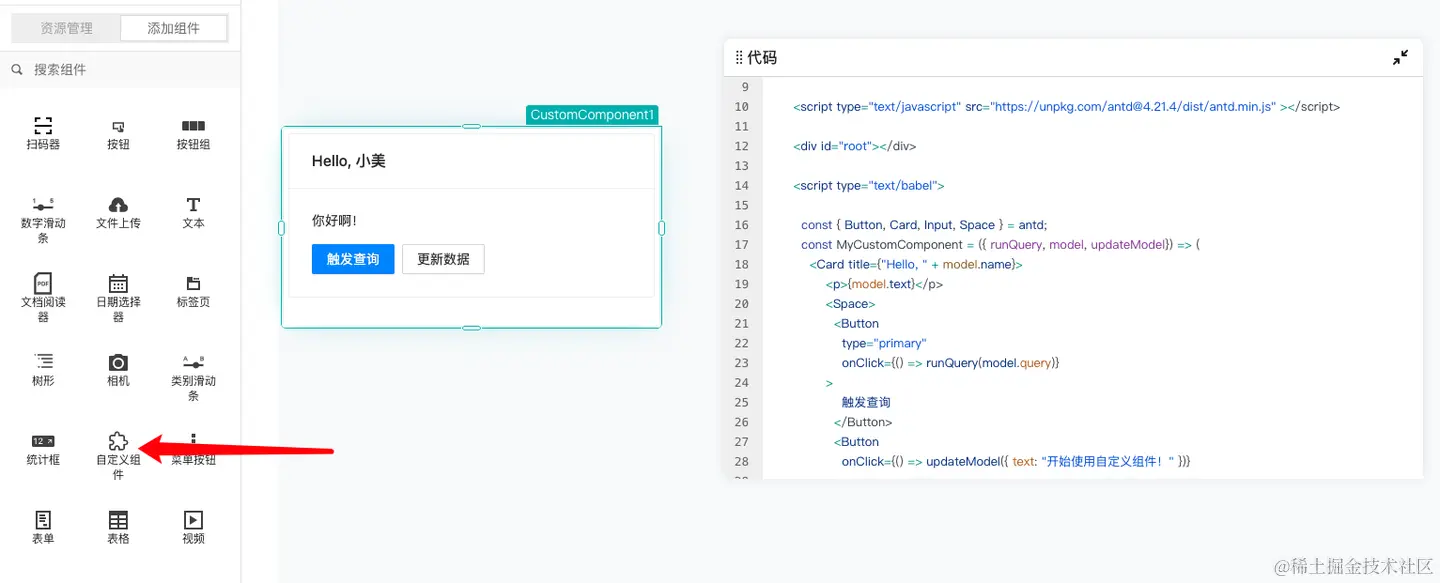Click the text '你好啊!' in the card
This screenshot has height=583, width=1440.
(x=334, y=220)
